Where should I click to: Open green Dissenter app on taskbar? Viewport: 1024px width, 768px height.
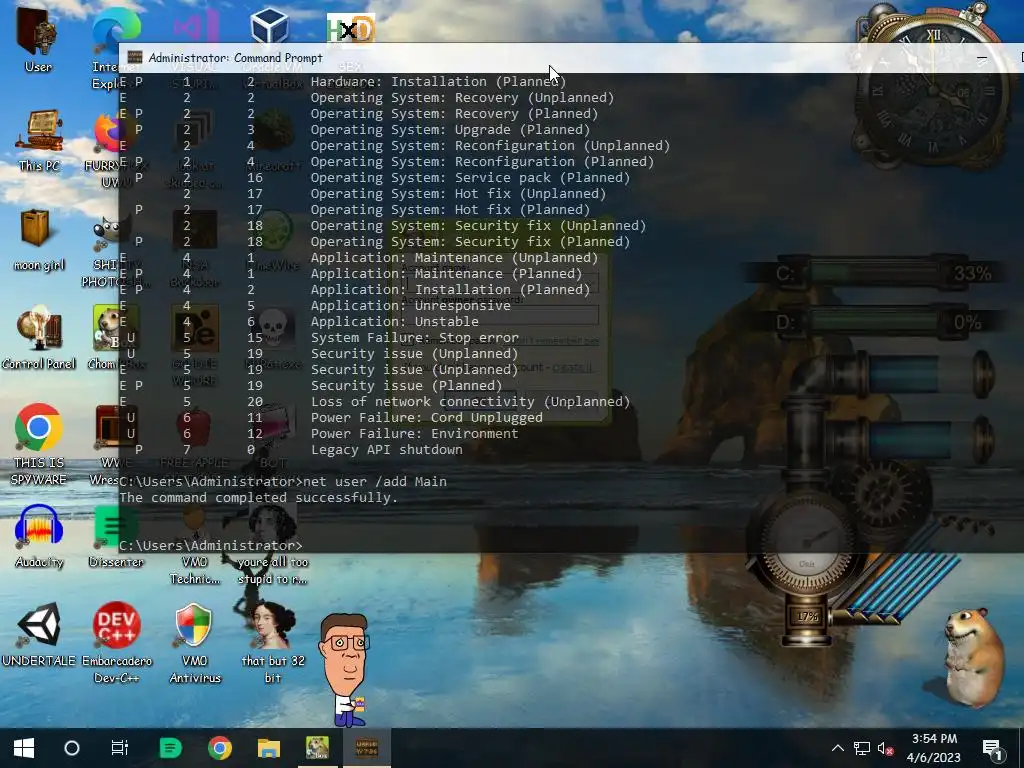170,748
